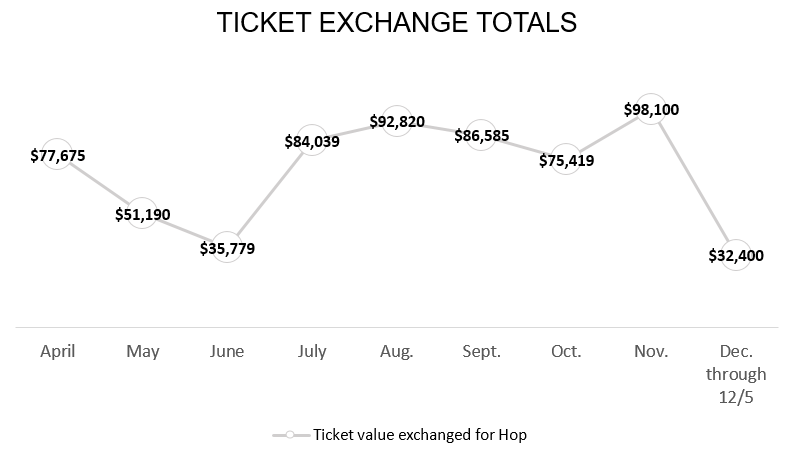Select the Nov. $98,100 peak marker
The height and width of the screenshot is (457, 795).
(651, 109)
